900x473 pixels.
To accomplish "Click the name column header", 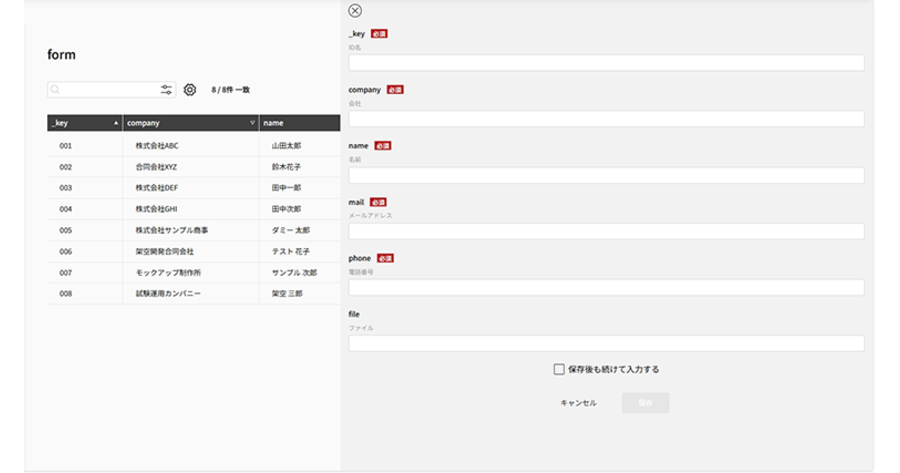I will click(x=300, y=123).
